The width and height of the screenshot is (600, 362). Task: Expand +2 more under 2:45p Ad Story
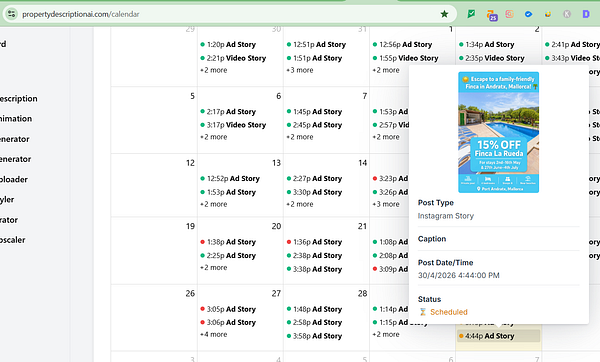click(x=300, y=137)
